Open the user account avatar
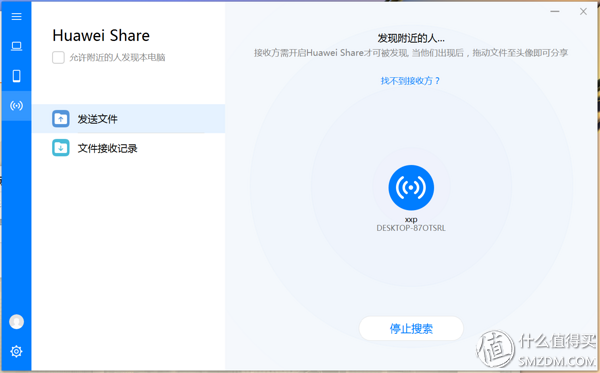 (x=16, y=322)
